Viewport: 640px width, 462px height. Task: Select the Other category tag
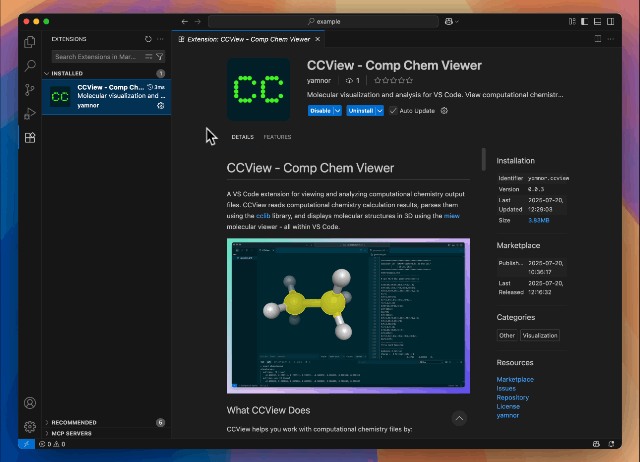tap(507, 335)
